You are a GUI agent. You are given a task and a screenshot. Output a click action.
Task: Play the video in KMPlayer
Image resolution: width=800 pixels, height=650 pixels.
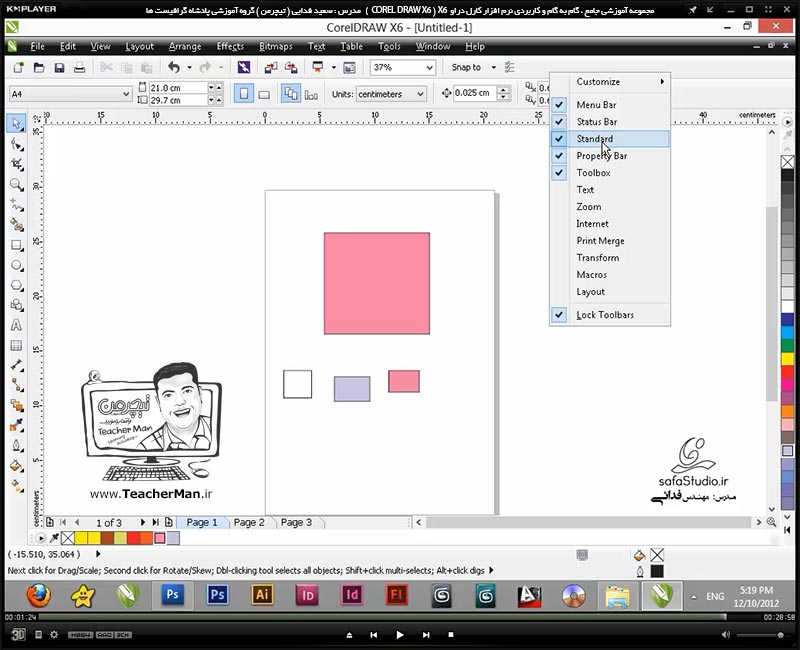(399, 635)
